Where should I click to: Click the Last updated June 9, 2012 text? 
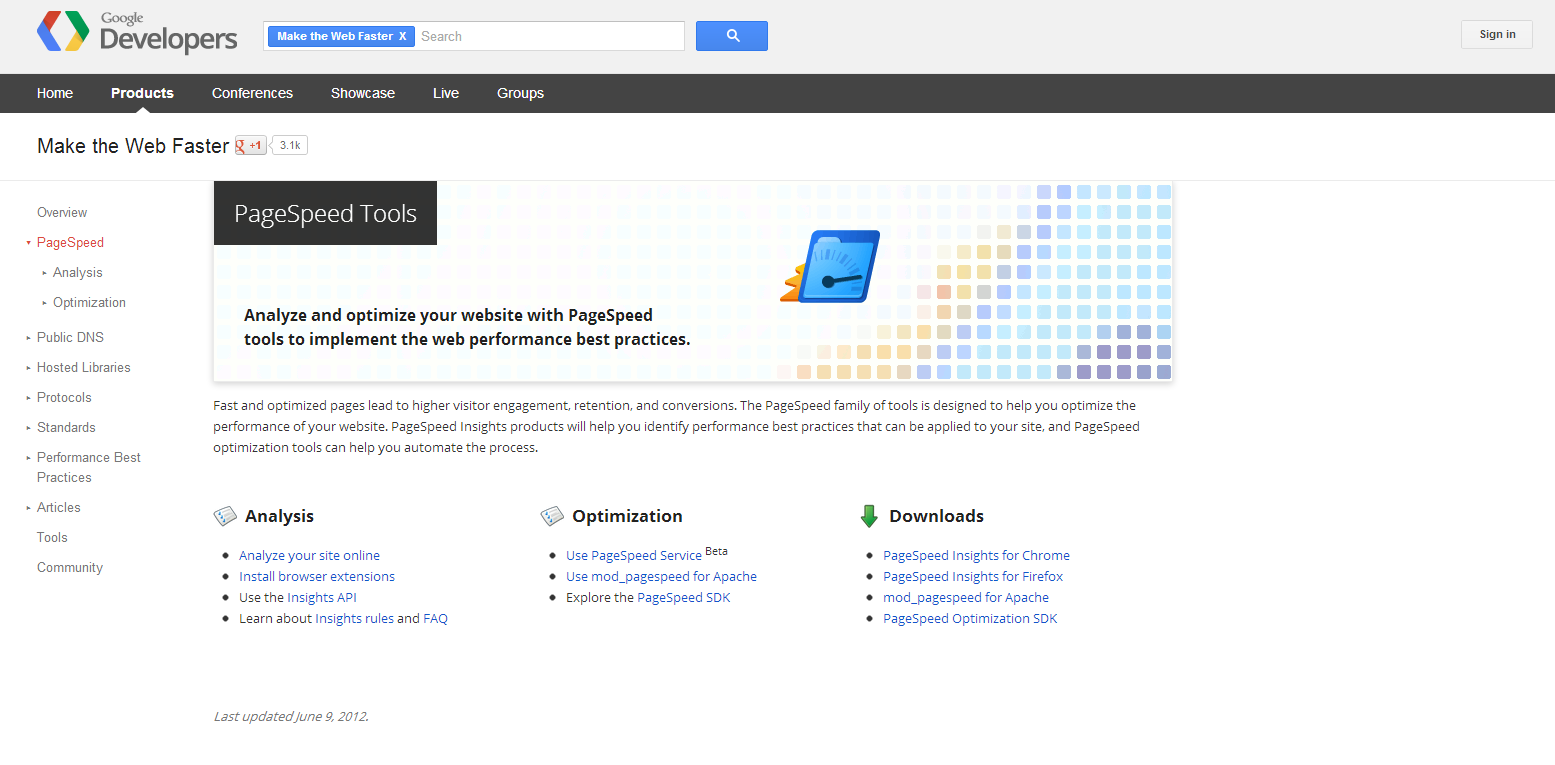(x=291, y=716)
